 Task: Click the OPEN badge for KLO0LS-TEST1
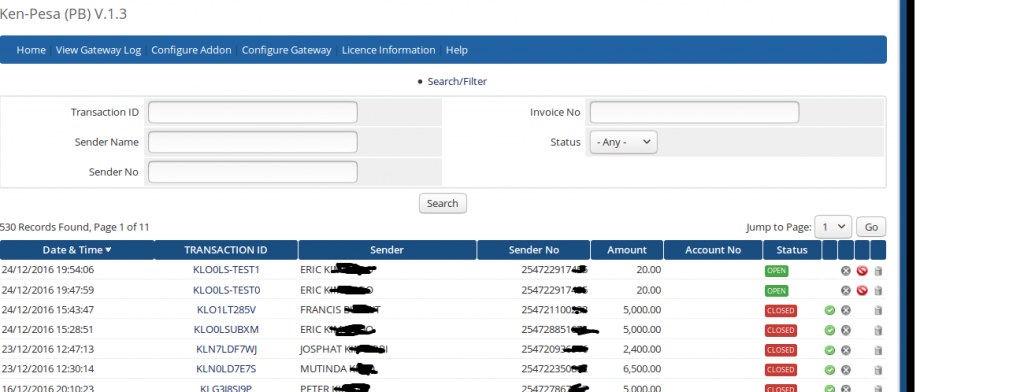point(776,270)
